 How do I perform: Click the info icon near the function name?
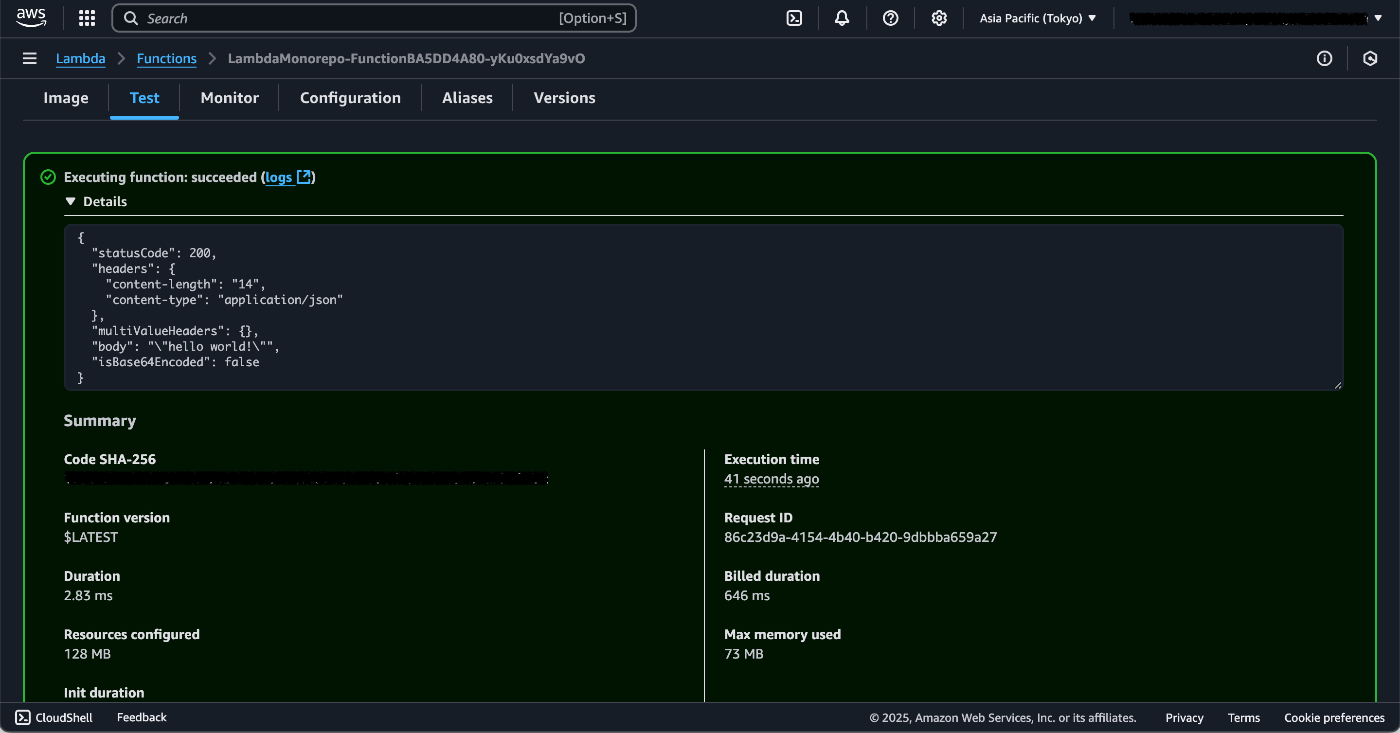click(x=1324, y=58)
